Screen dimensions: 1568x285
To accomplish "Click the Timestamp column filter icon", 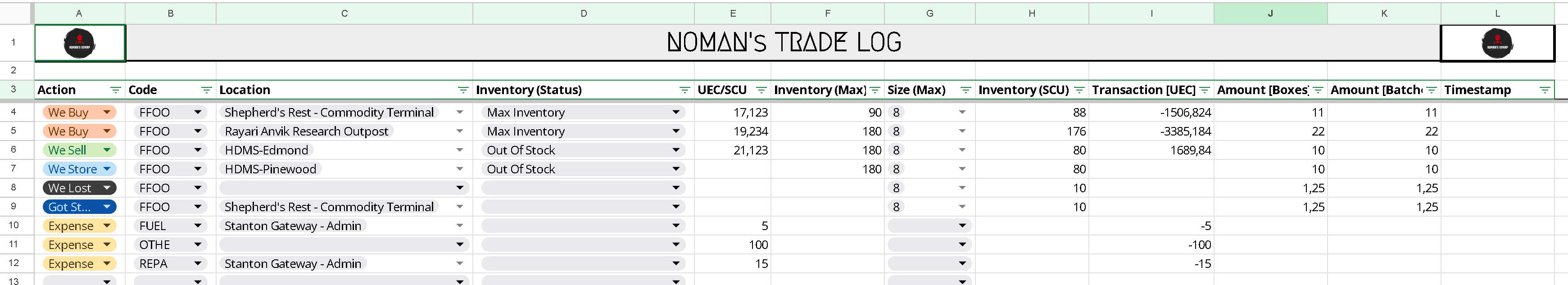I will coord(1545,90).
